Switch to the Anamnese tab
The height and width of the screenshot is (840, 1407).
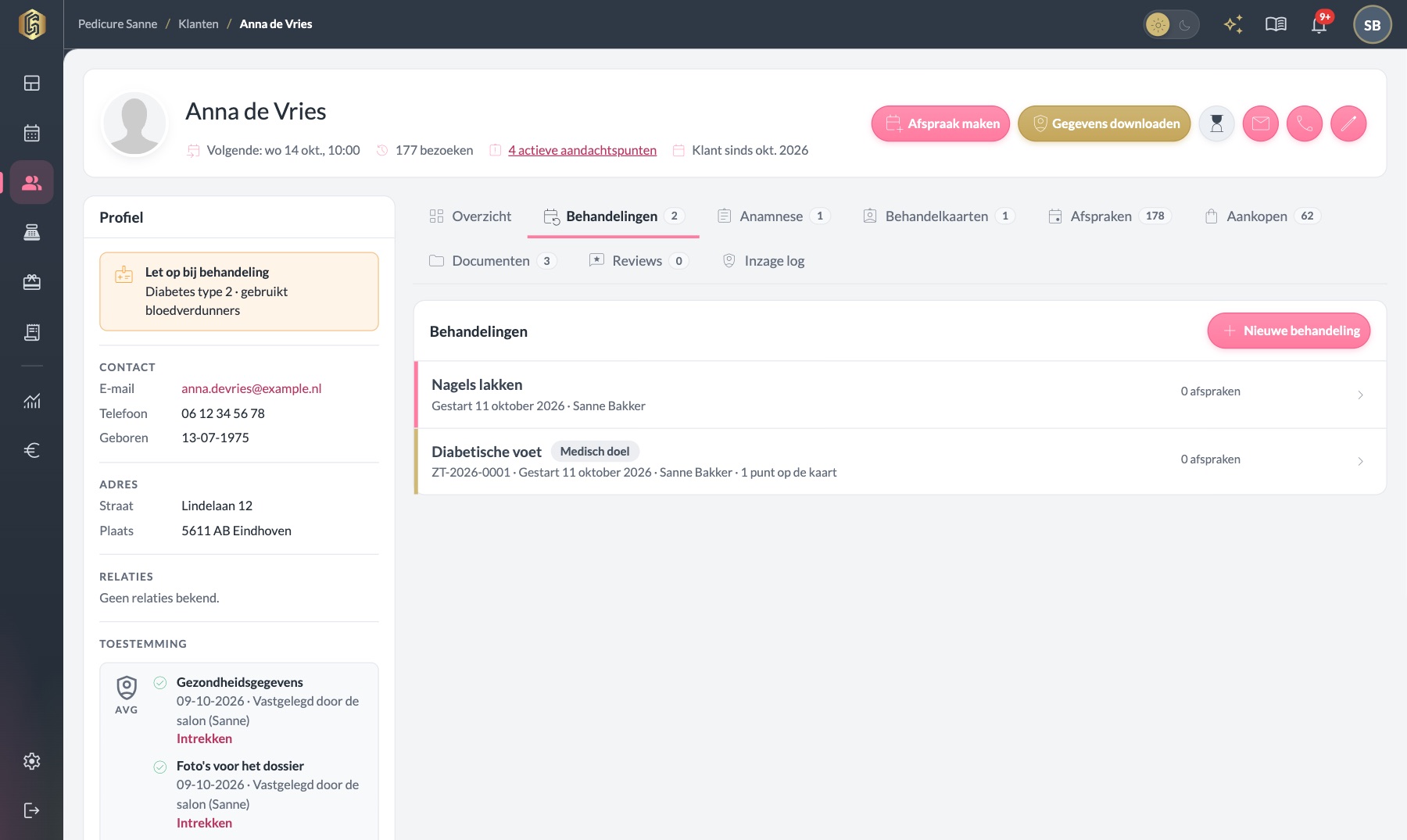[x=773, y=216]
